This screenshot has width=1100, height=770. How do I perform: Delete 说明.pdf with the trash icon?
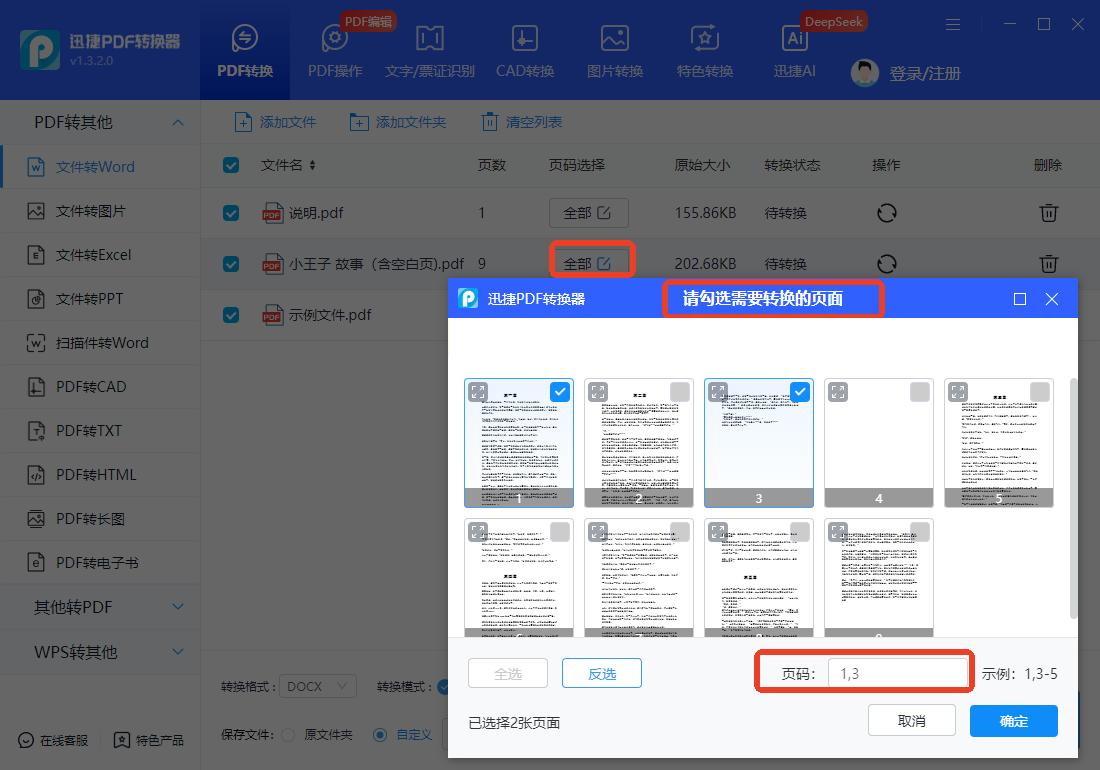pos(1048,213)
